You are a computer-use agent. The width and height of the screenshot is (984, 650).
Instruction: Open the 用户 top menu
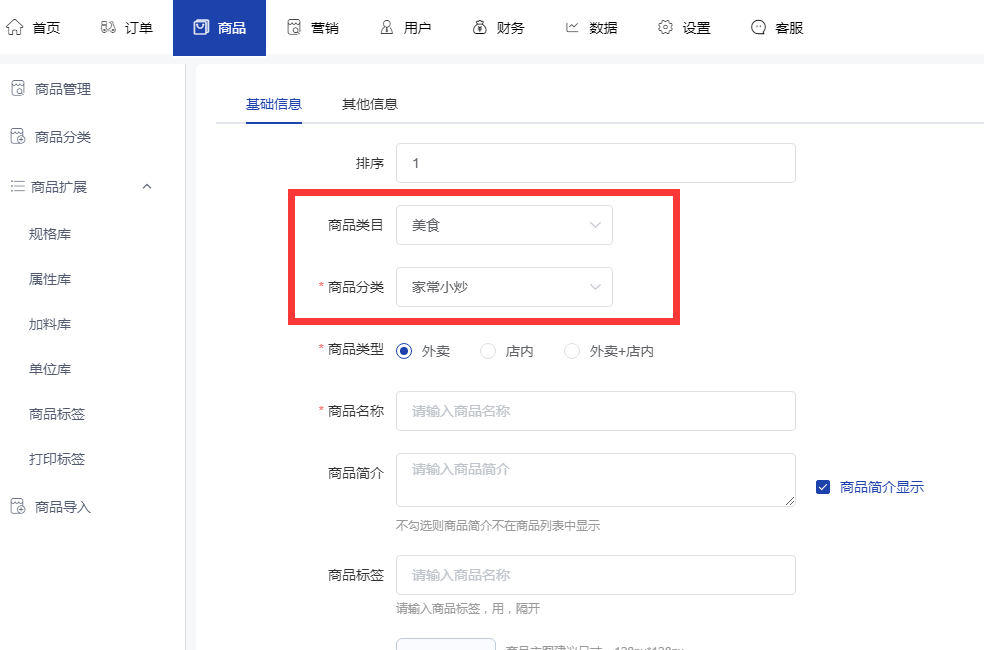(x=417, y=28)
